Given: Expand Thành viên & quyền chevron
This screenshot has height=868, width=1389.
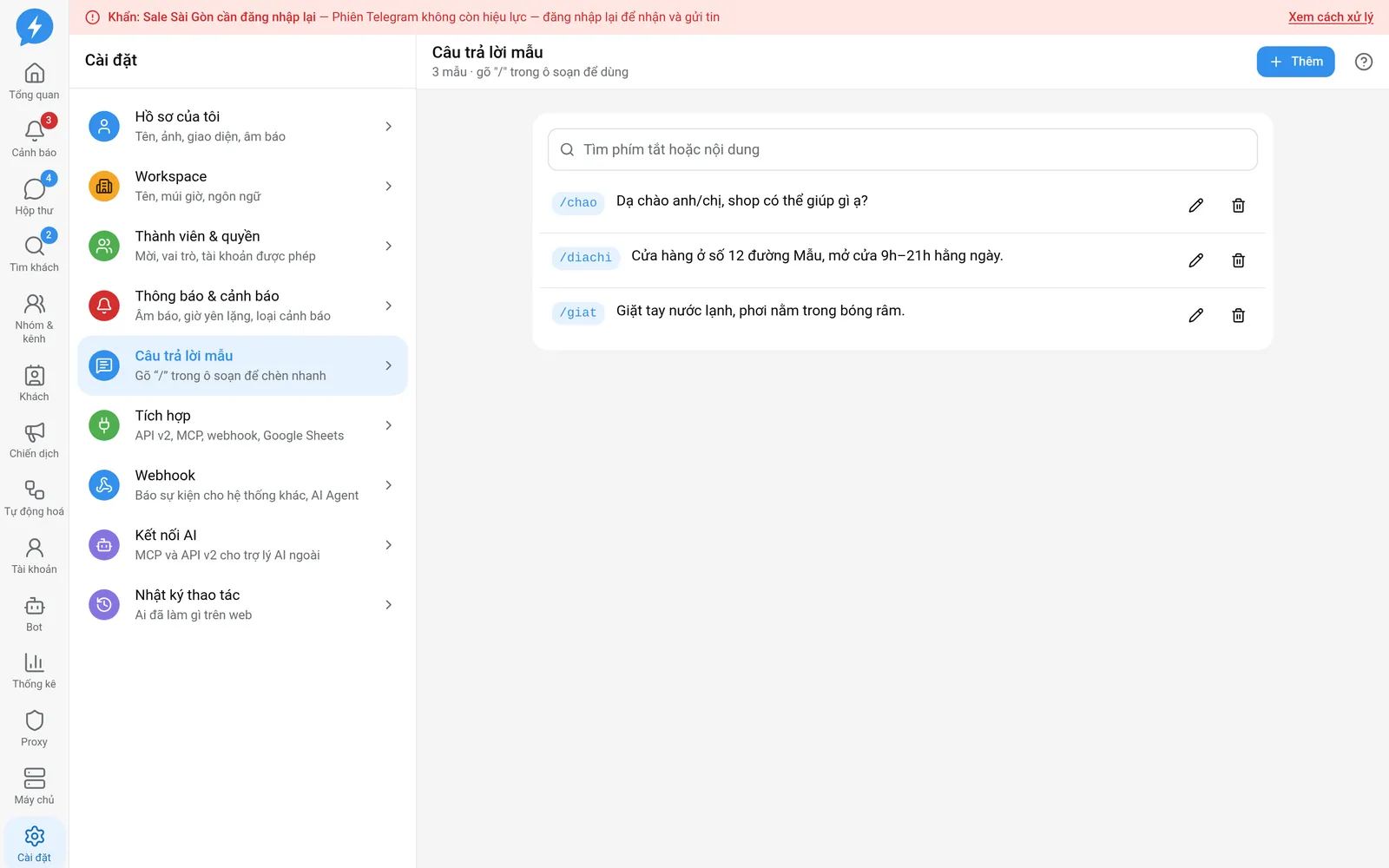Looking at the screenshot, I should tap(388, 247).
